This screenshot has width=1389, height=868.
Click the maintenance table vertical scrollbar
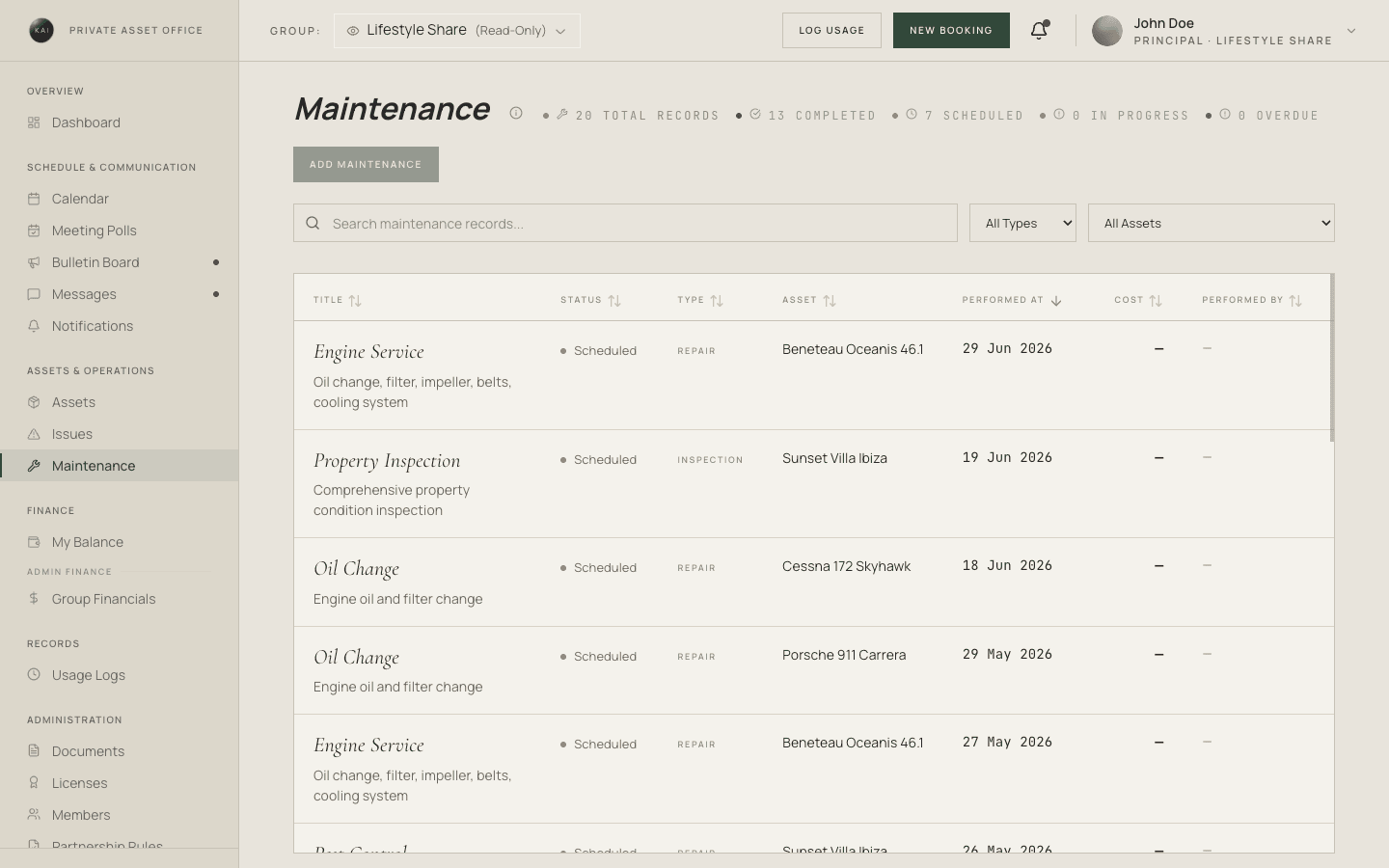pyautogui.click(x=1332, y=358)
